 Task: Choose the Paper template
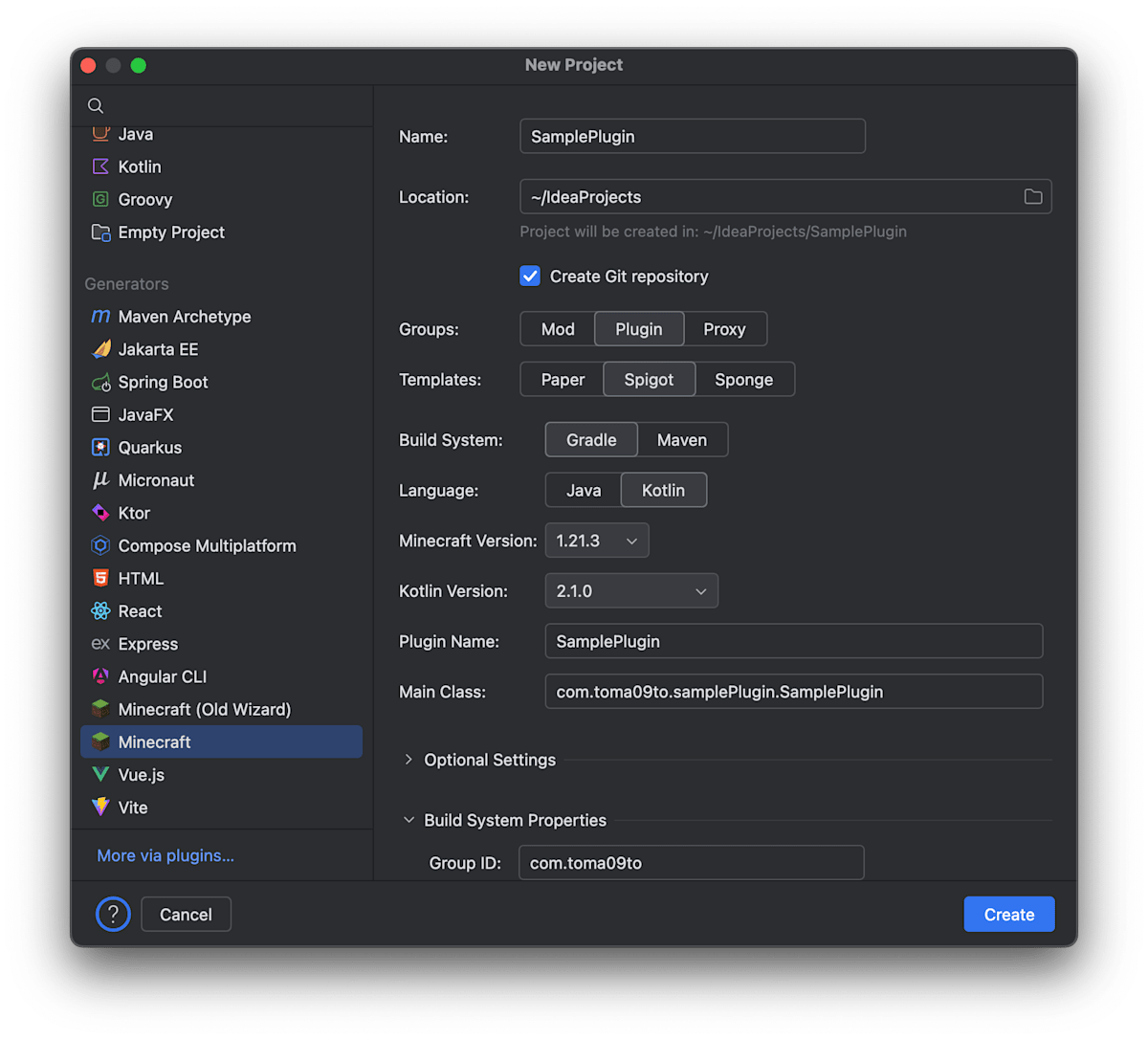pos(563,380)
